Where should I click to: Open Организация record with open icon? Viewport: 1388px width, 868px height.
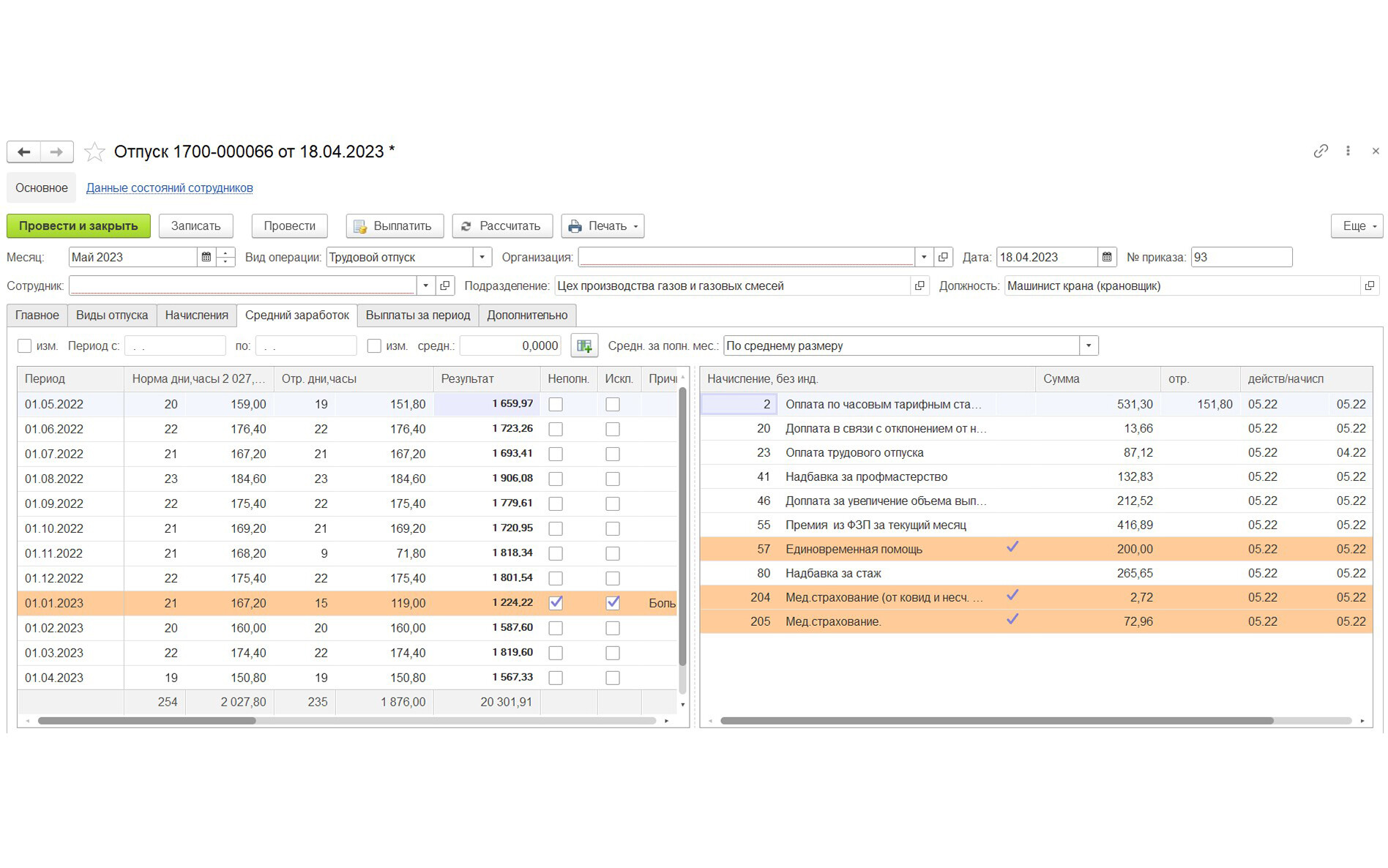tap(943, 258)
